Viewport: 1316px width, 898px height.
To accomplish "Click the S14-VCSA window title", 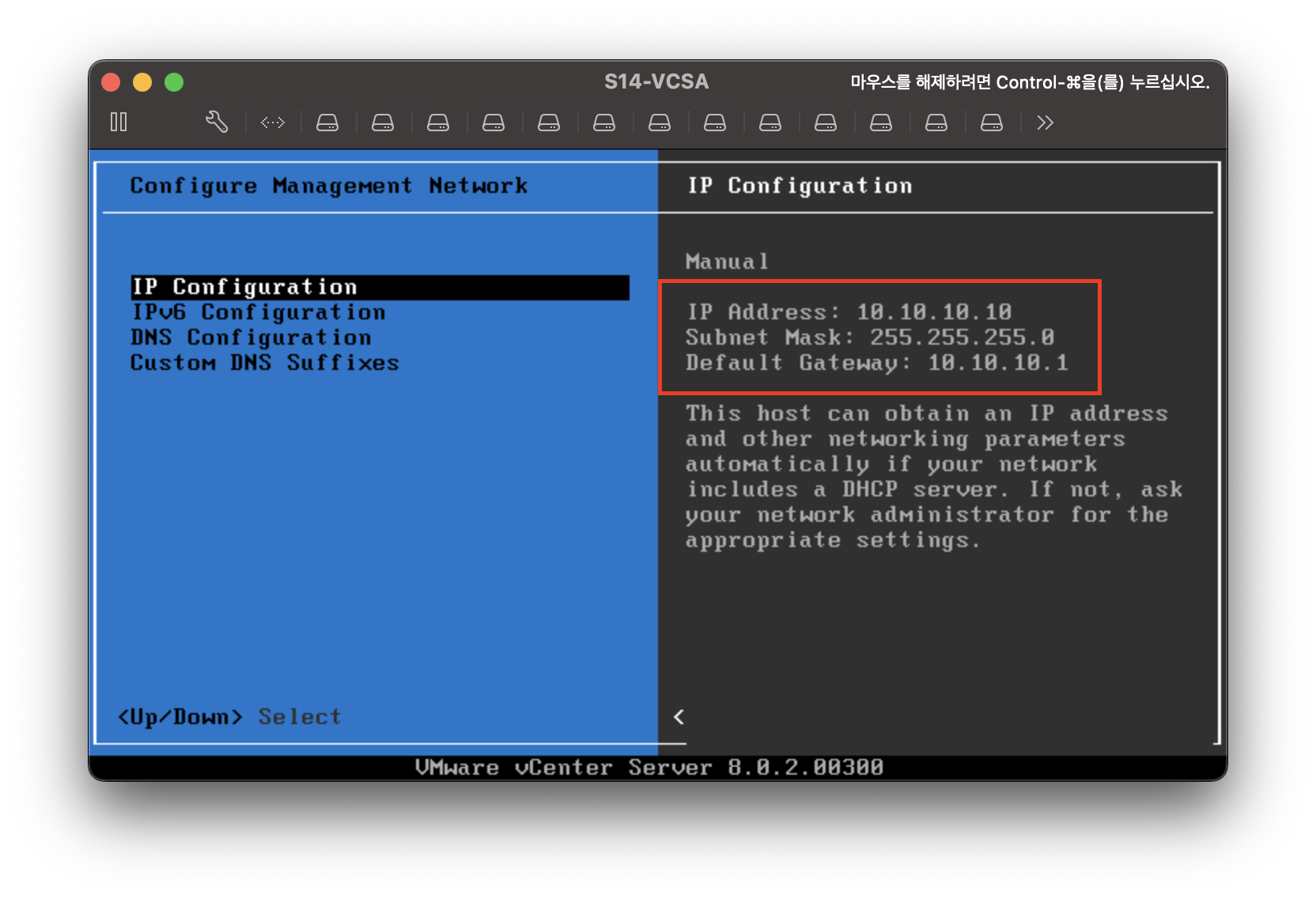I will [x=656, y=81].
